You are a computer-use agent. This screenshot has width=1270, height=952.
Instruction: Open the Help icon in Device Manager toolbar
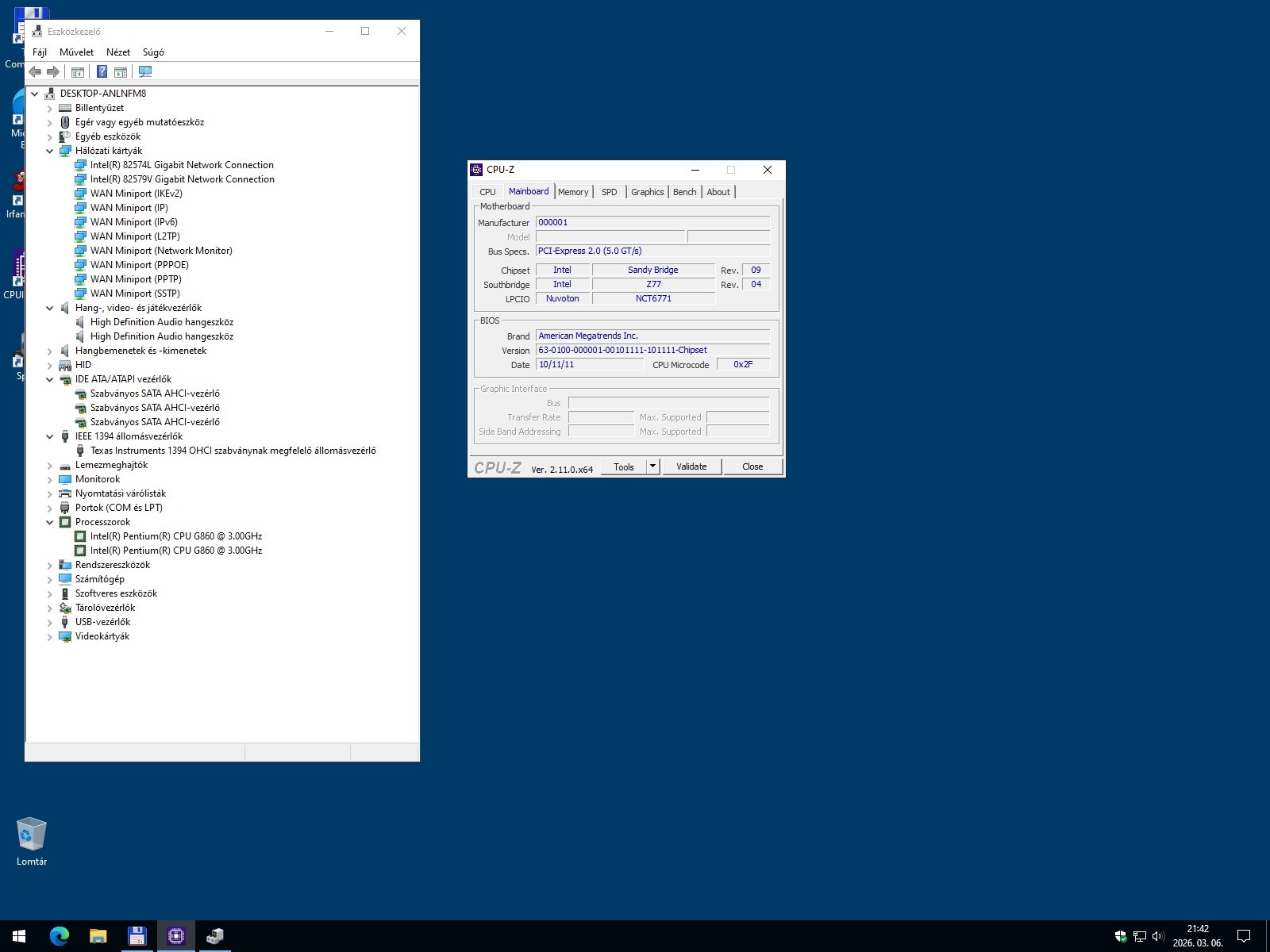click(102, 72)
